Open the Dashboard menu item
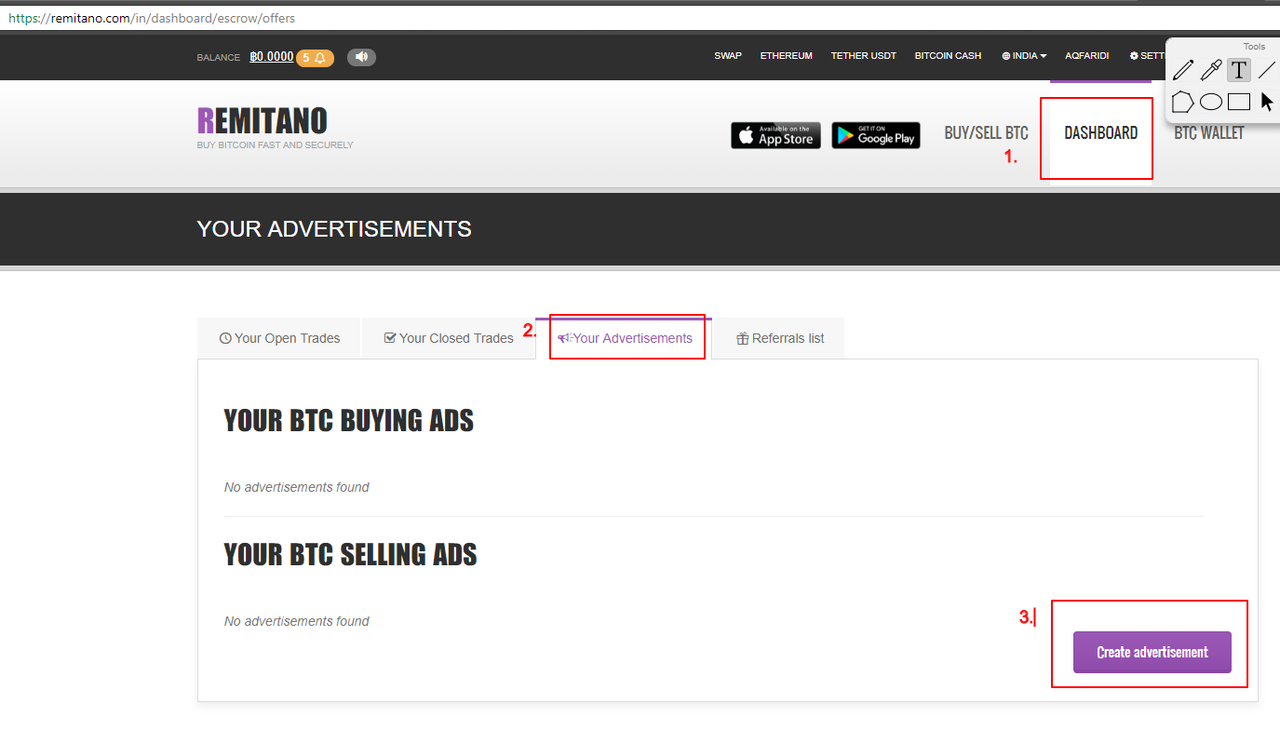Viewport: 1280px width, 747px height. tap(1101, 133)
